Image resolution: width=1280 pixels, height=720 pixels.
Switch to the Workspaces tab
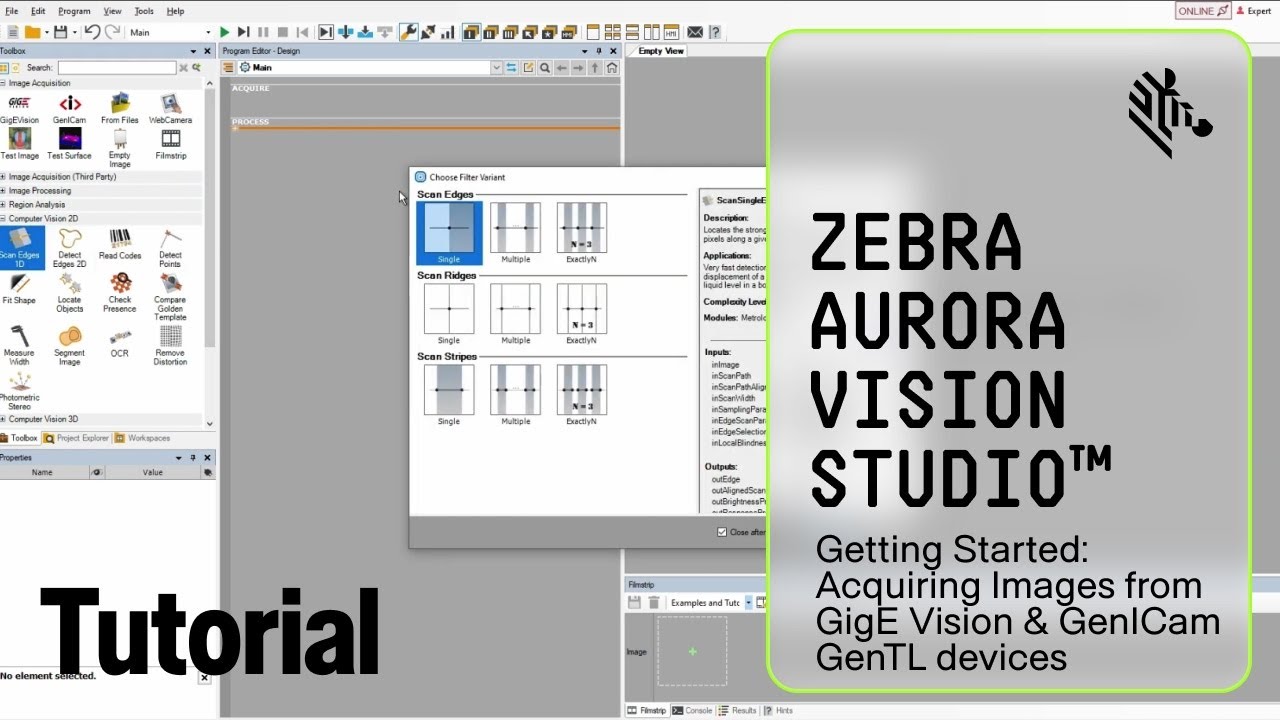[143, 438]
